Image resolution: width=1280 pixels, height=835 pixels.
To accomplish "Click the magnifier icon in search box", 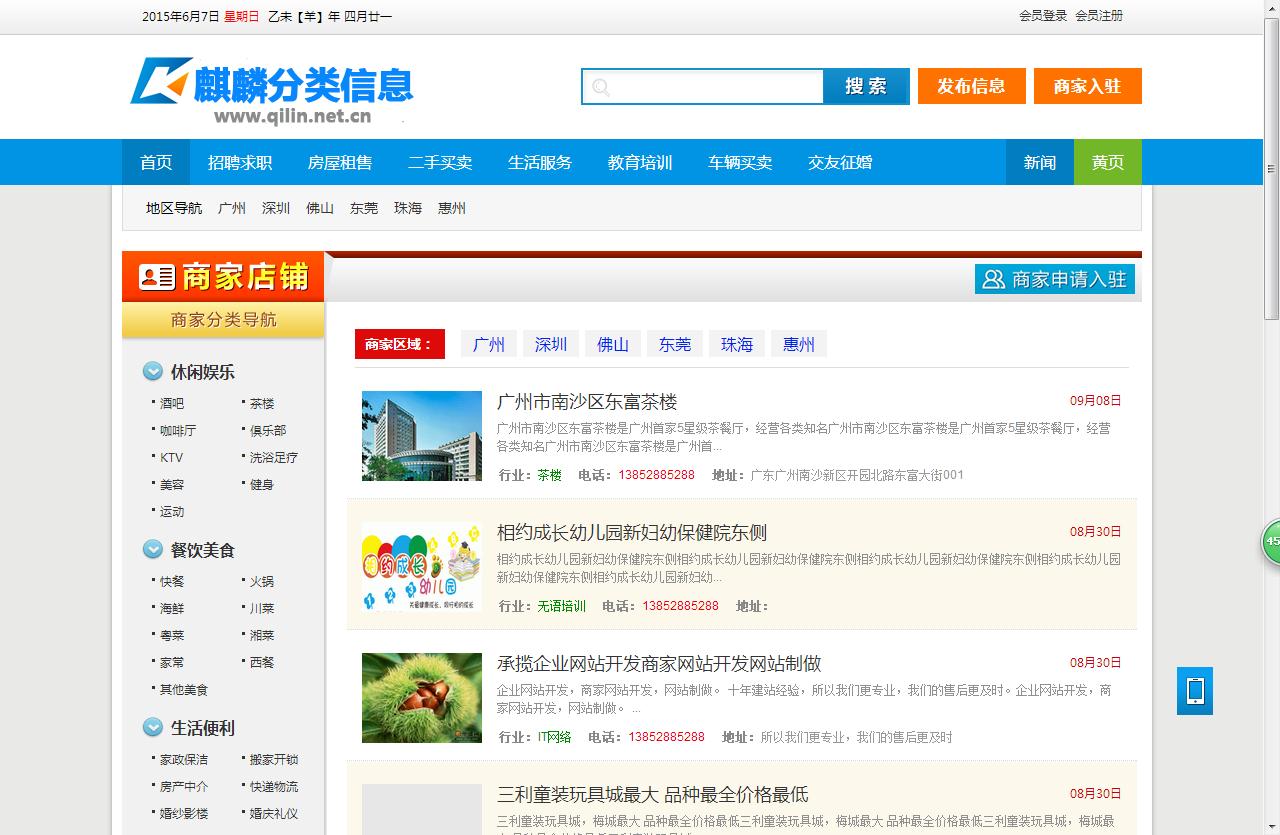I will 601,87.
